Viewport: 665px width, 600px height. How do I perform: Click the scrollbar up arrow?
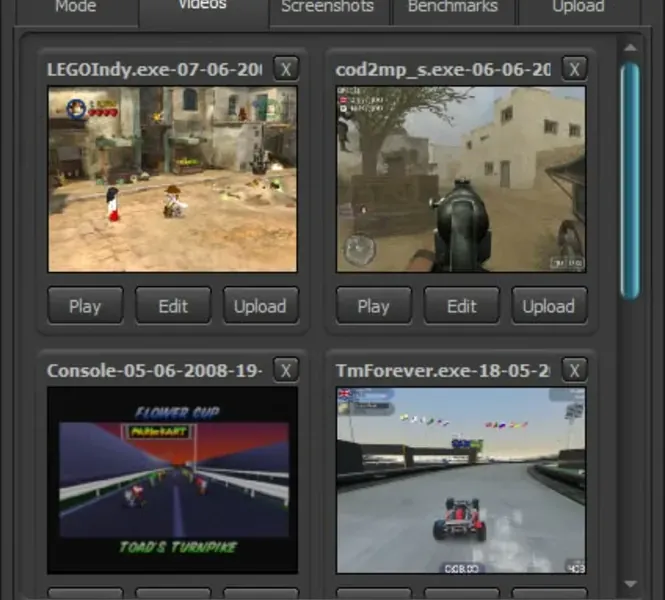coord(630,47)
